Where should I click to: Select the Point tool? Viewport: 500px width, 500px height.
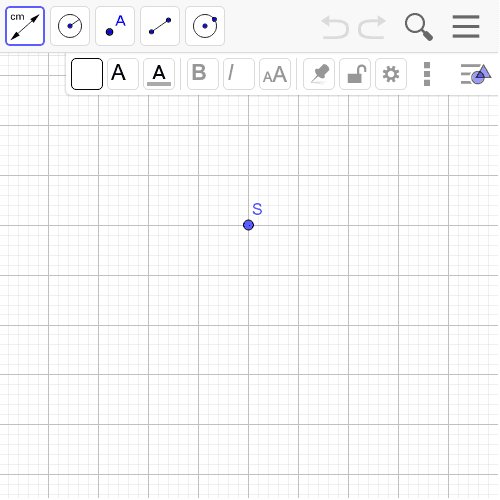click(115, 26)
